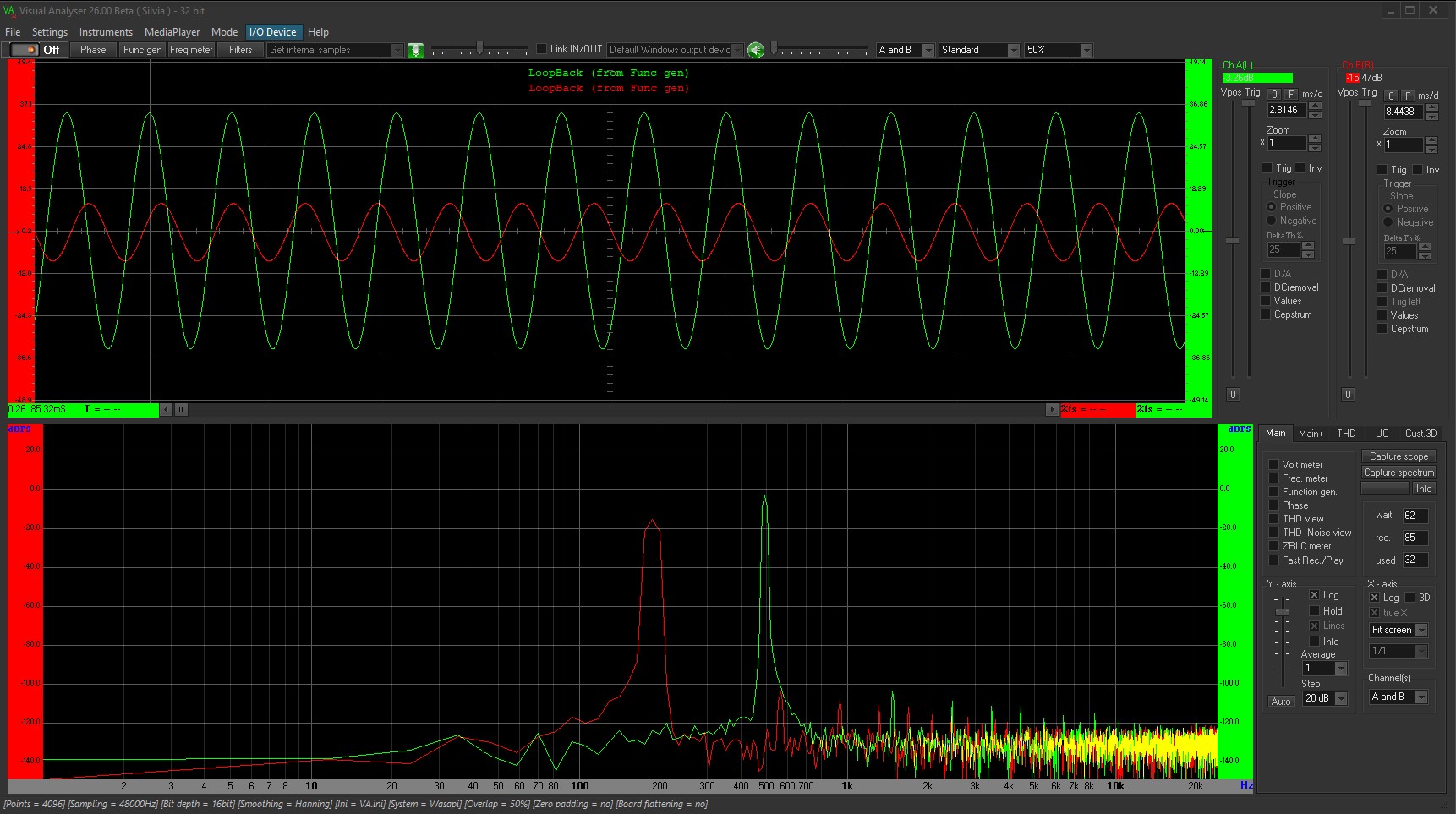
Task: Enable X-axis 3D checkbox
Action: (1409, 598)
